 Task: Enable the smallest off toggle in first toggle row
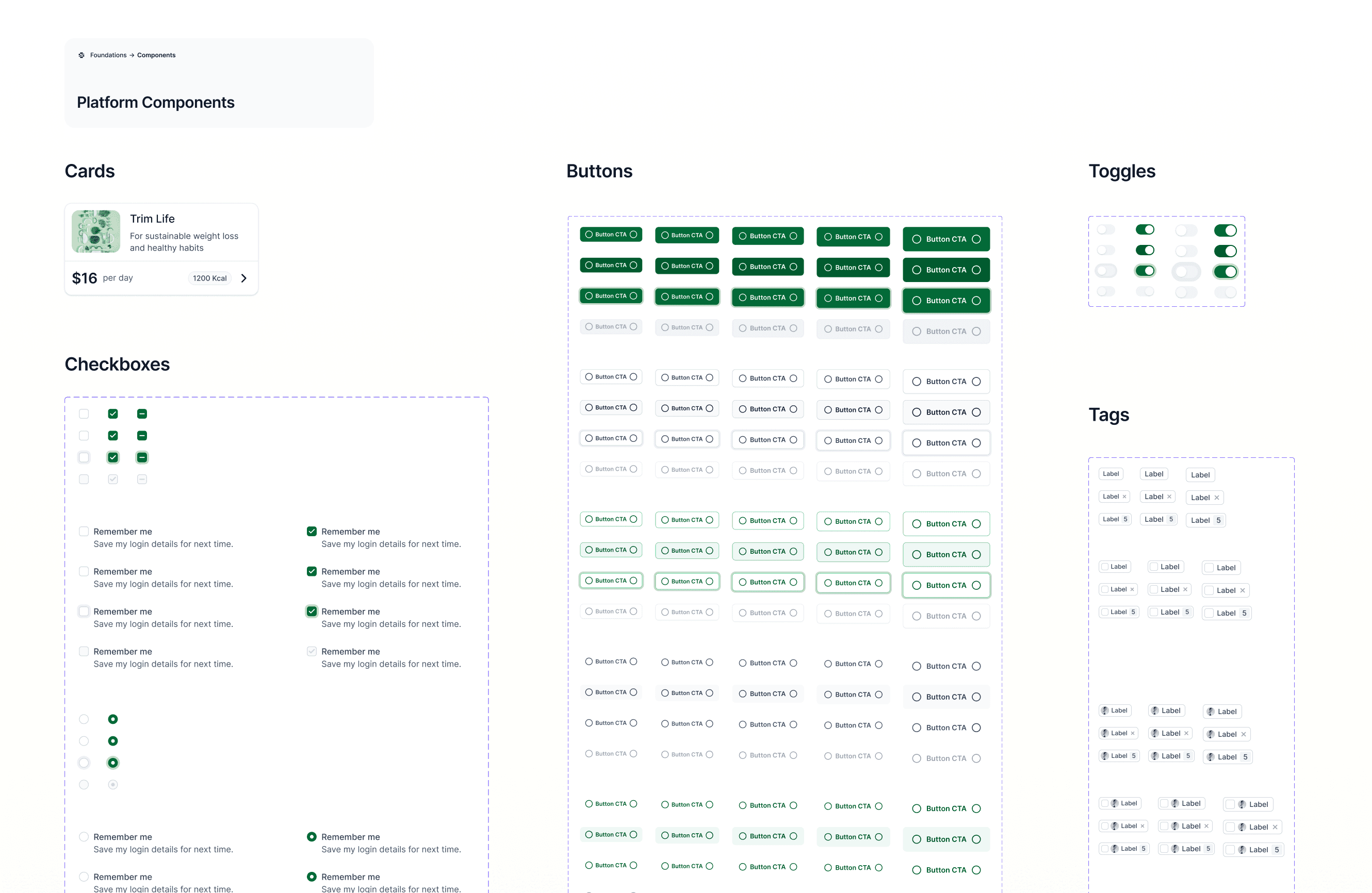(1106, 230)
